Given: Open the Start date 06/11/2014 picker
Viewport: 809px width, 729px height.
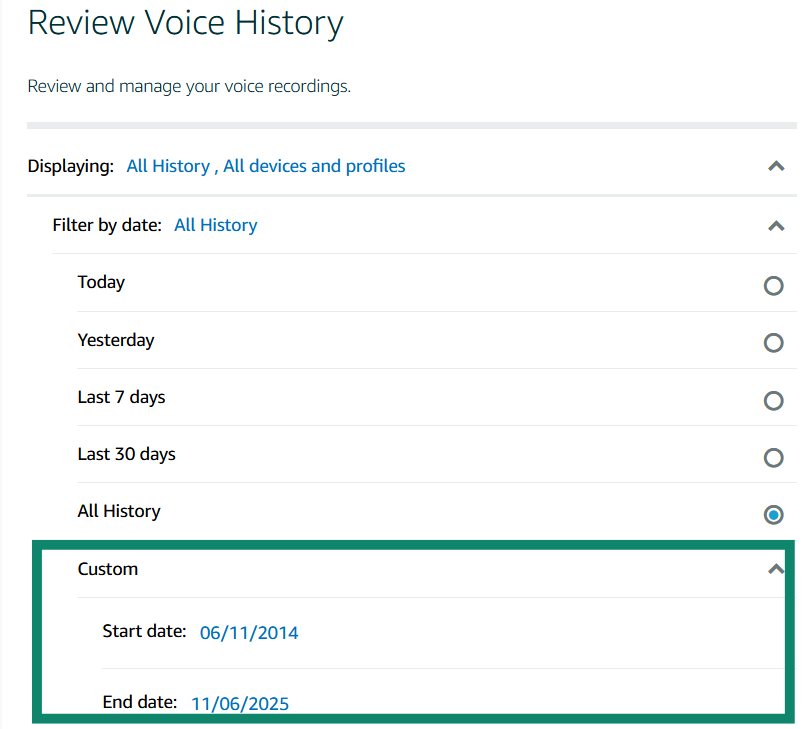Looking at the screenshot, I should pos(249,633).
